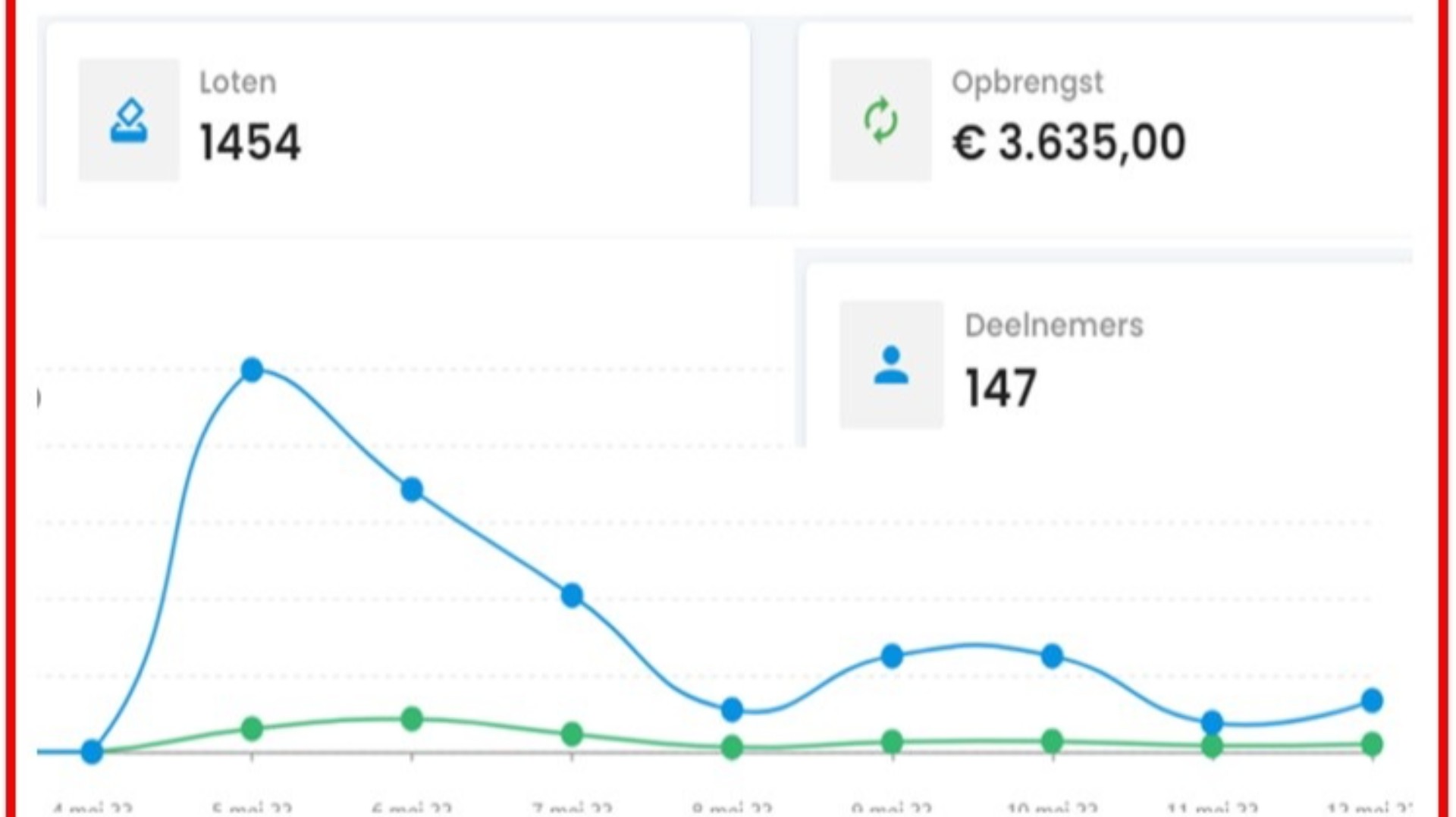Click the green data point for 5 mei

coord(252,729)
